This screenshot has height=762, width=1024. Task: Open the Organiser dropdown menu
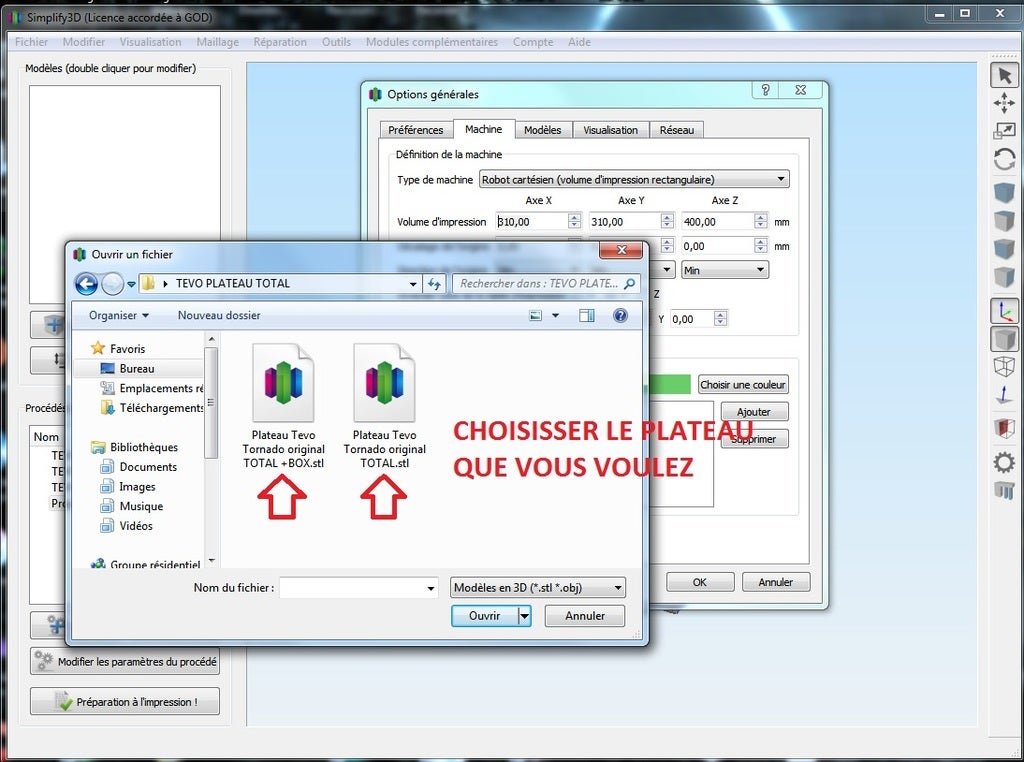tap(119, 315)
